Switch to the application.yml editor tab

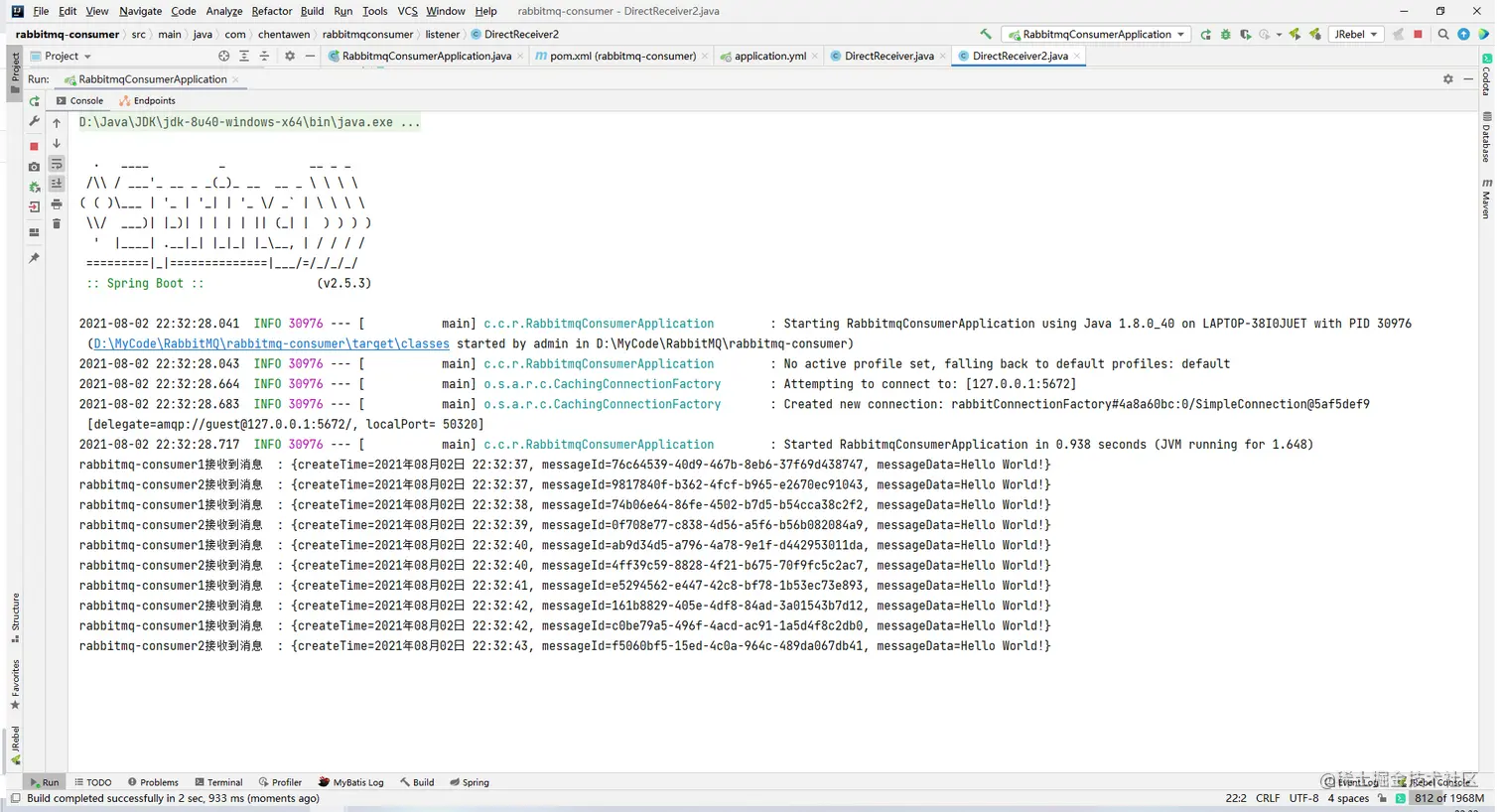(768, 56)
